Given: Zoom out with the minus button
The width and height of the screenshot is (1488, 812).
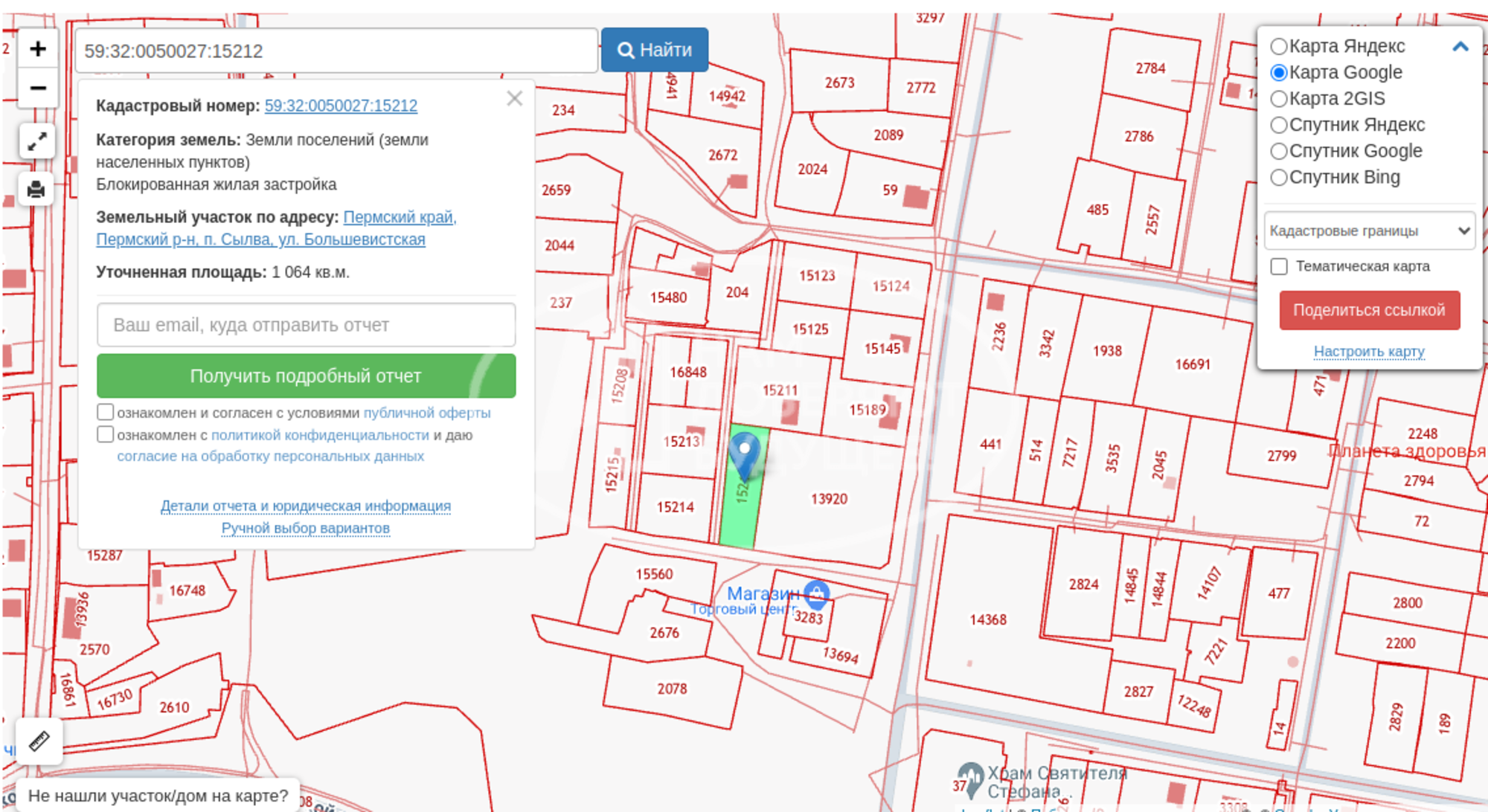Looking at the screenshot, I should click(37, 88).
